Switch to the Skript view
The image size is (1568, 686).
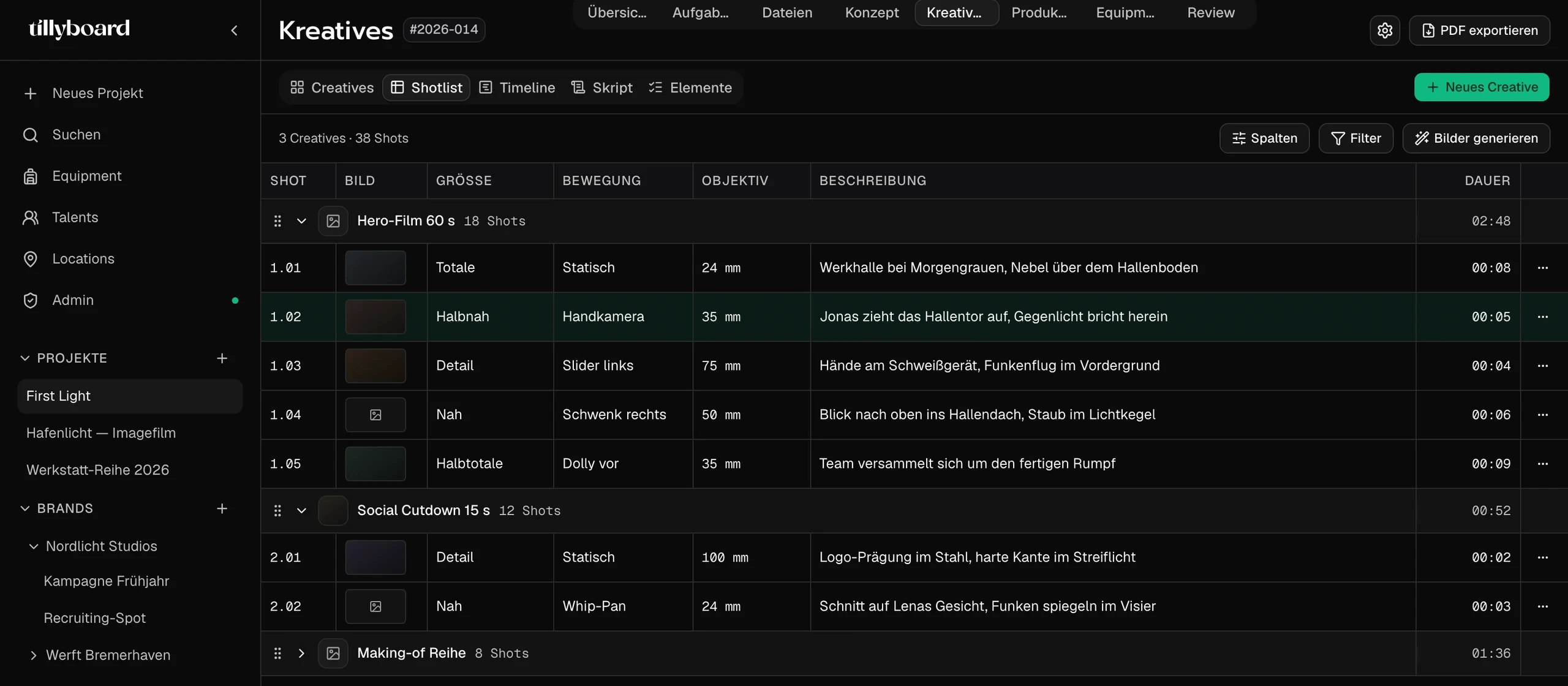[x=601, y=88]
